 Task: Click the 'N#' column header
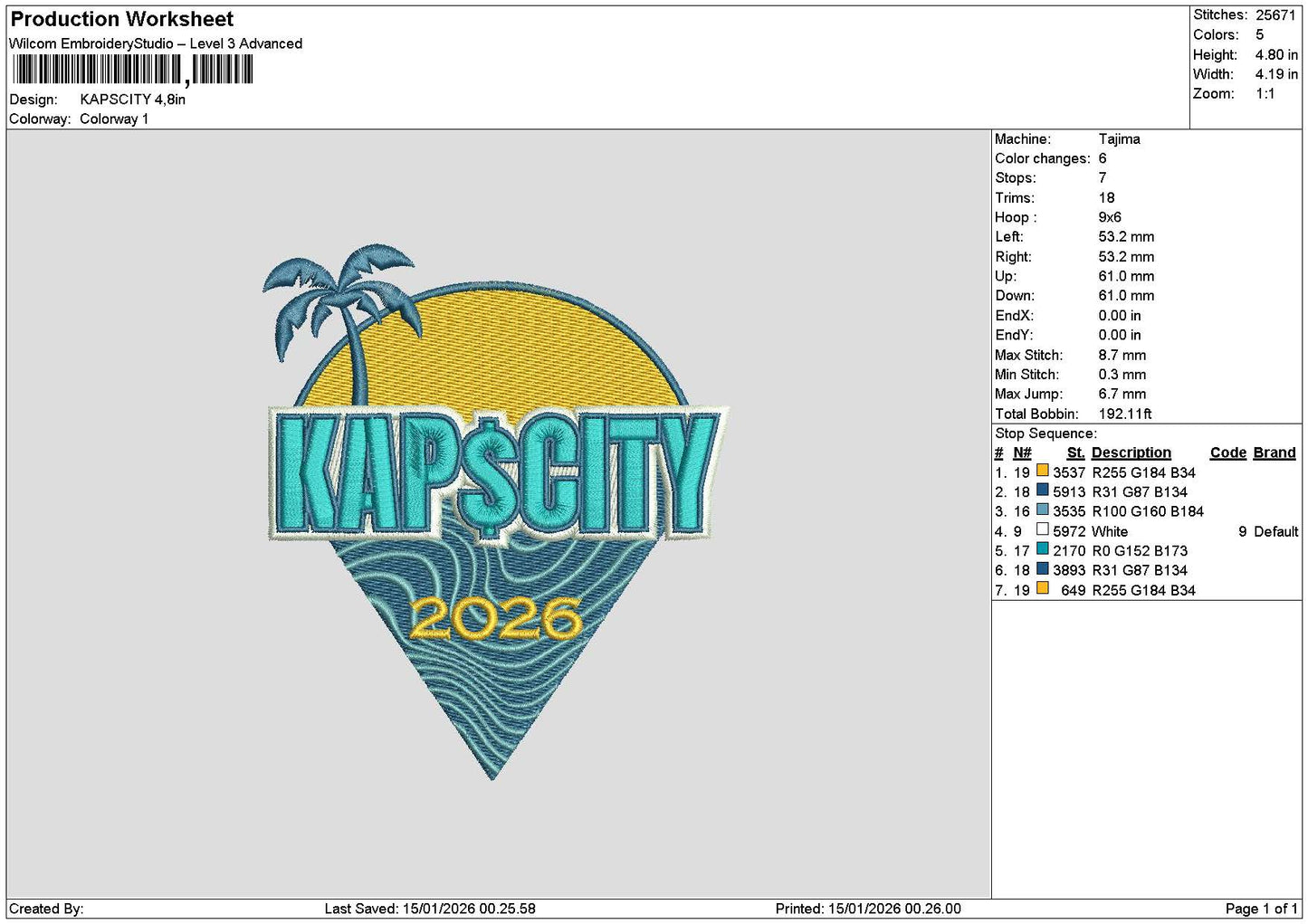tap(1022, 452)
